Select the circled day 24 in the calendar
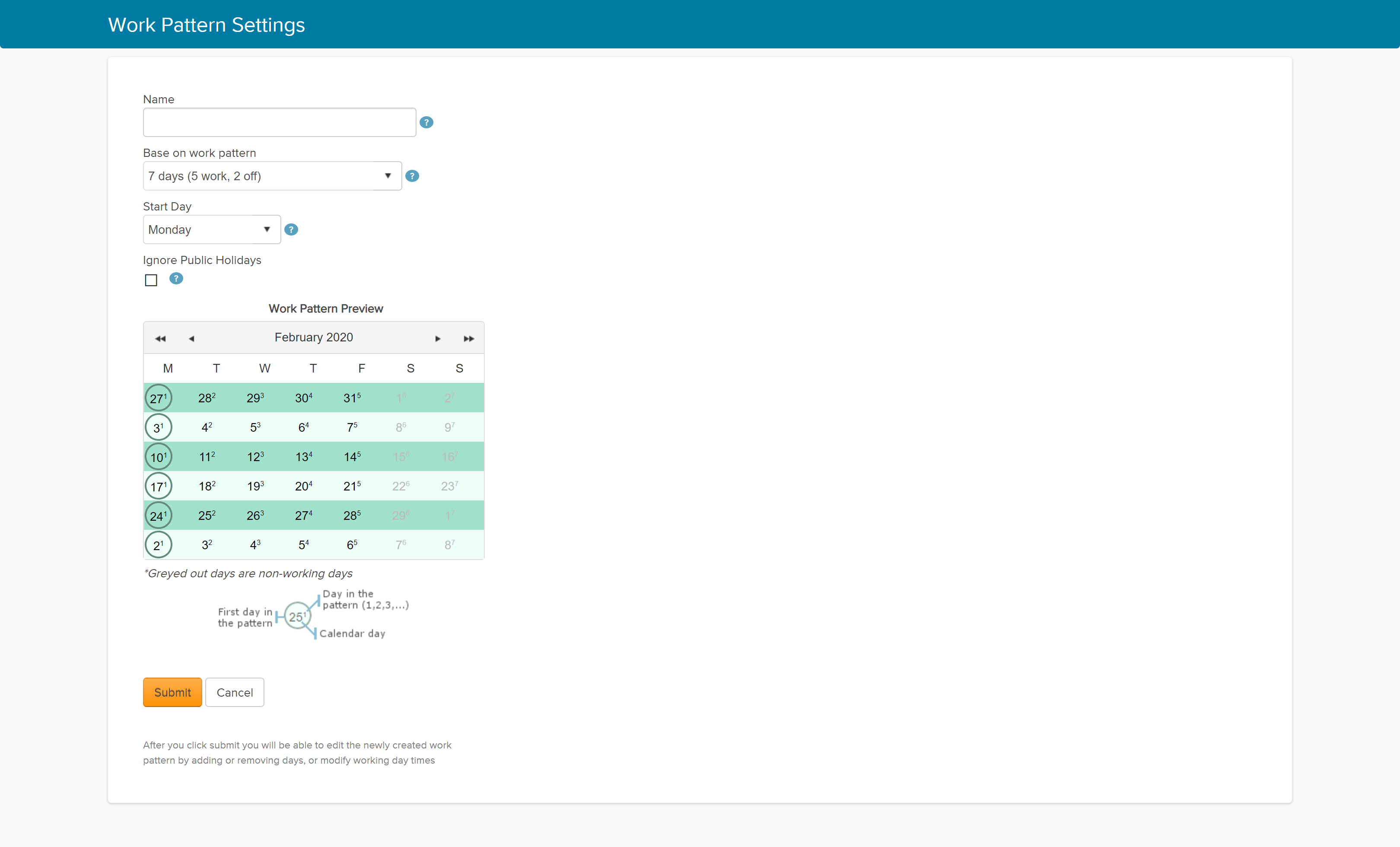 point(159,516)
